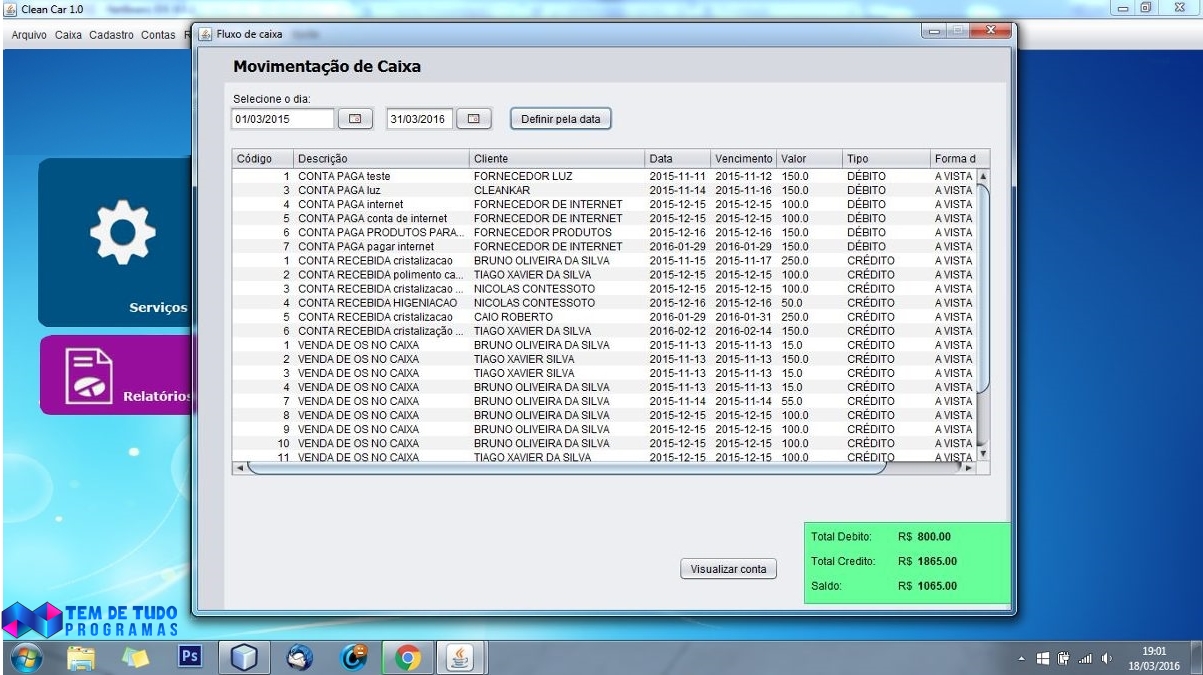Screen dimensions: 1203x675
Task: Open the start date calendar picker
Action: [354, 119]
